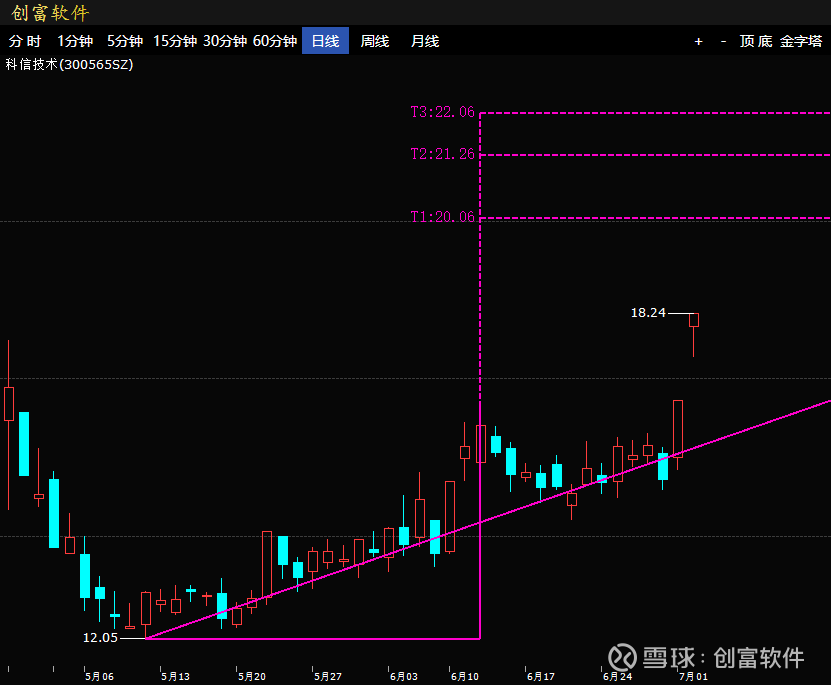The image size is (831, 685).
Task: Show the 月线 monthly chart
Action: tap(425, 41)
